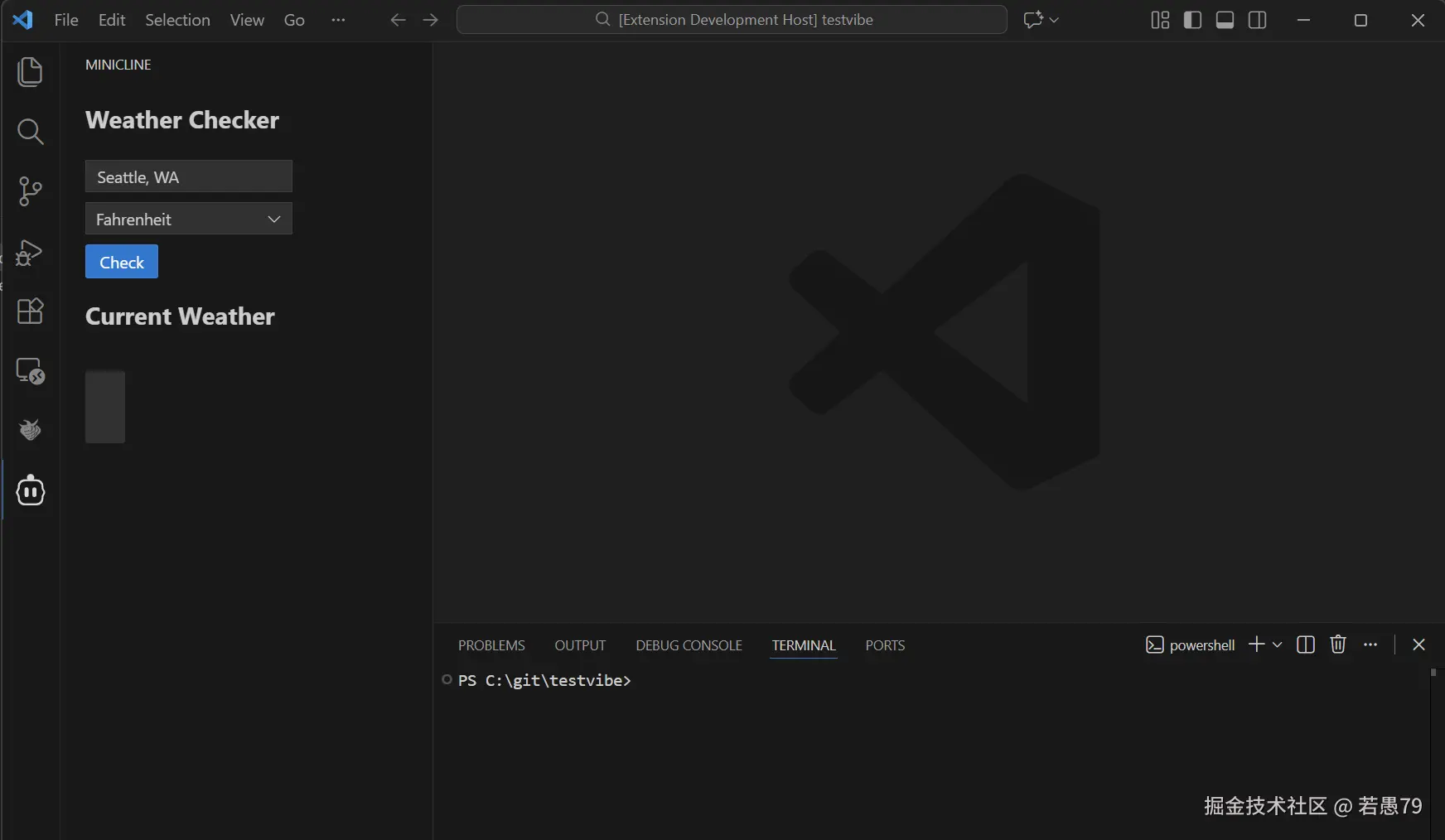Image resolution: width=1445 pixels, height=840 pixels.
Task: Select the Terminal tab
Action: [x=804, y=645]
